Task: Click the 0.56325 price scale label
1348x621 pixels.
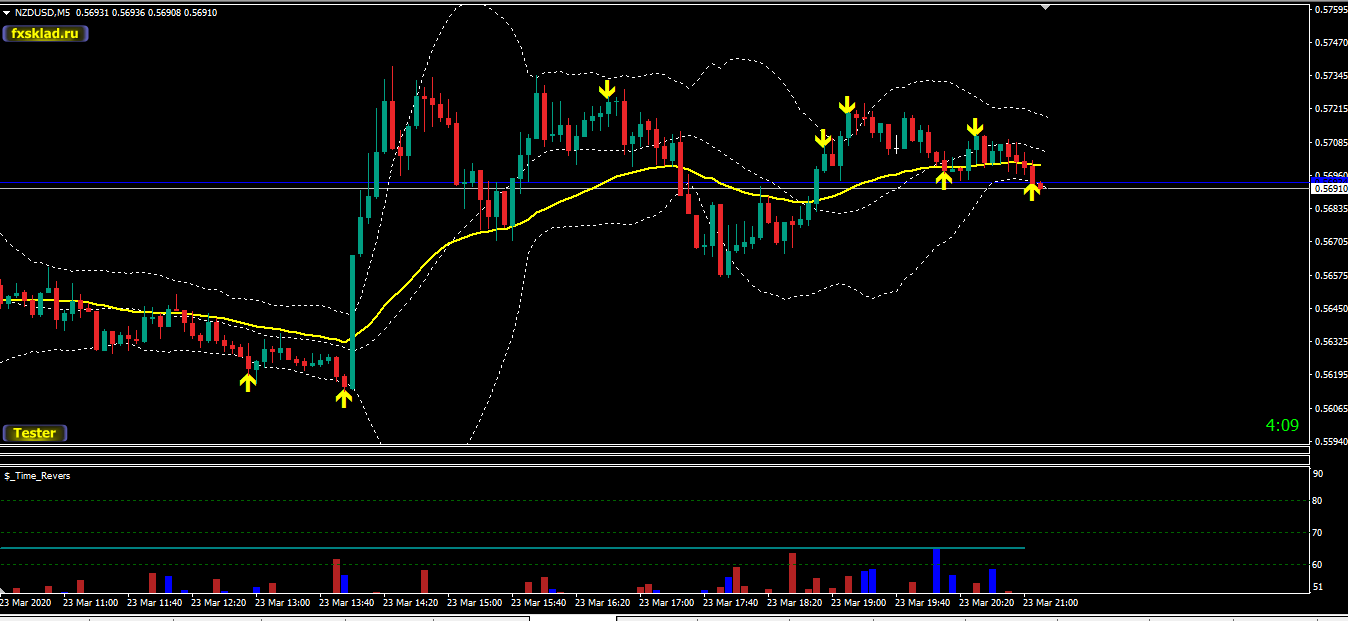Action: (1331, 342)
